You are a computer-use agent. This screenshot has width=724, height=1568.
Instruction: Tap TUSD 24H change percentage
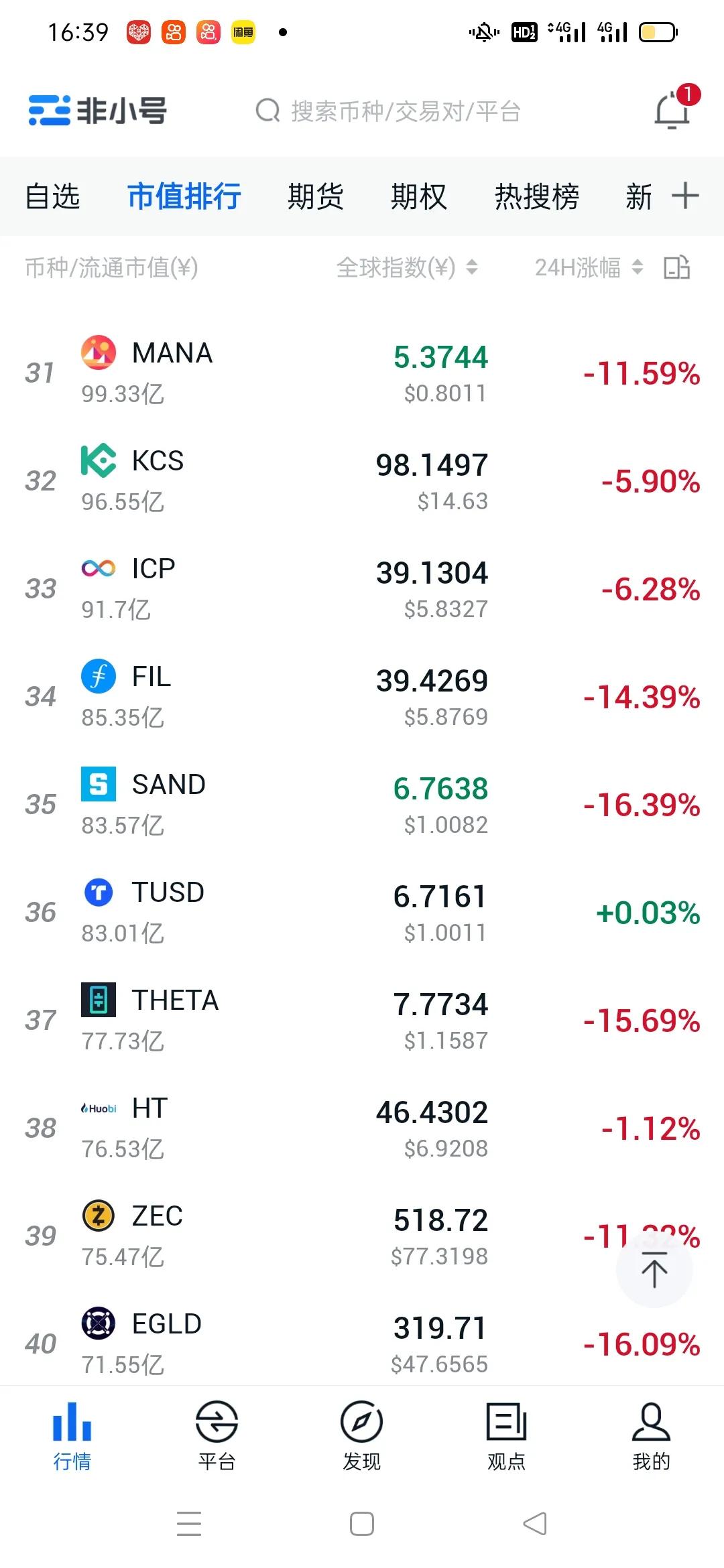pyautogui.click(x=648, y=913)
